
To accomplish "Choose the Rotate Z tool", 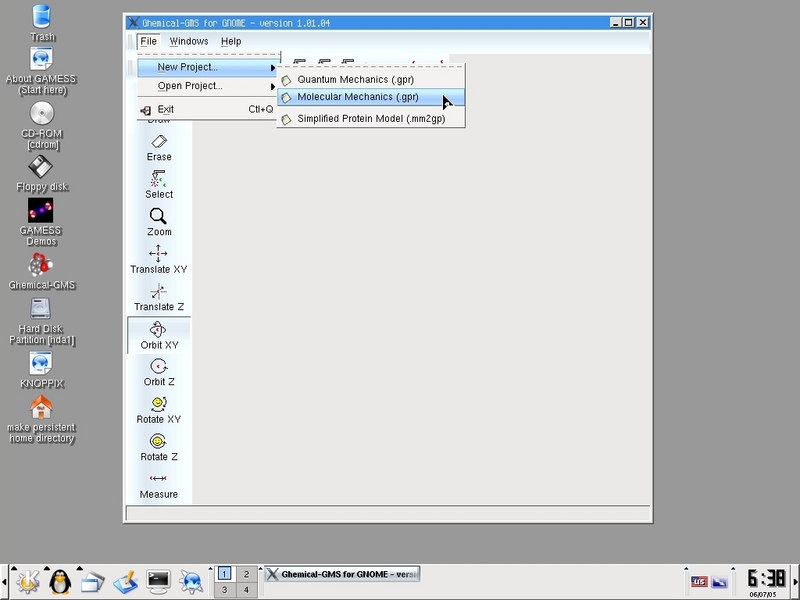I will click(x=158, y=447).
